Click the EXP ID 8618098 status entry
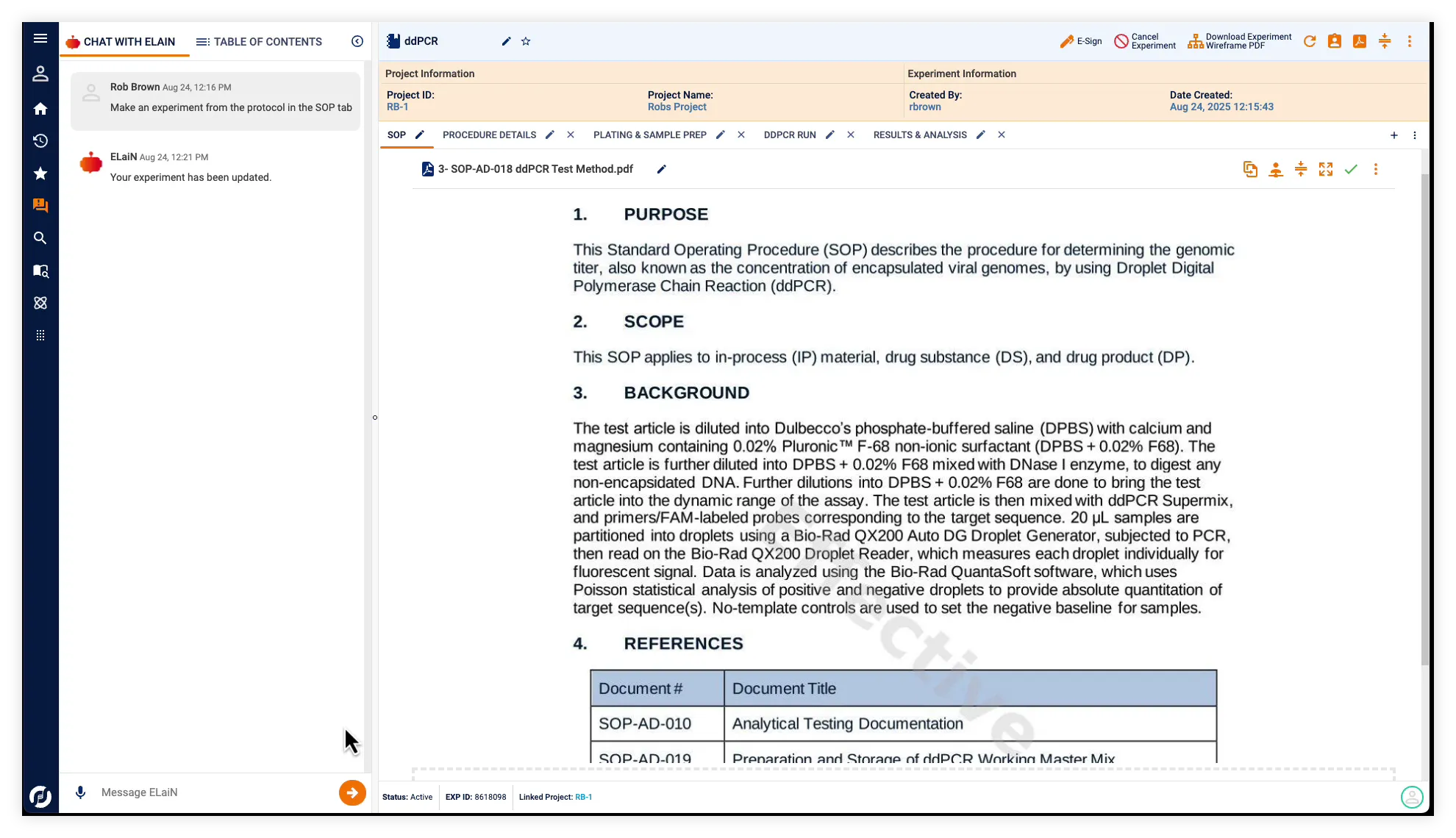 tap(476, 797)
